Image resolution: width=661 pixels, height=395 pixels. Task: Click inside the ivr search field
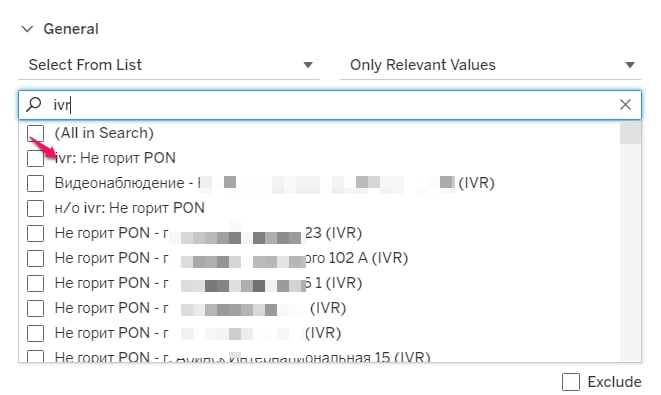coord(330,105)
